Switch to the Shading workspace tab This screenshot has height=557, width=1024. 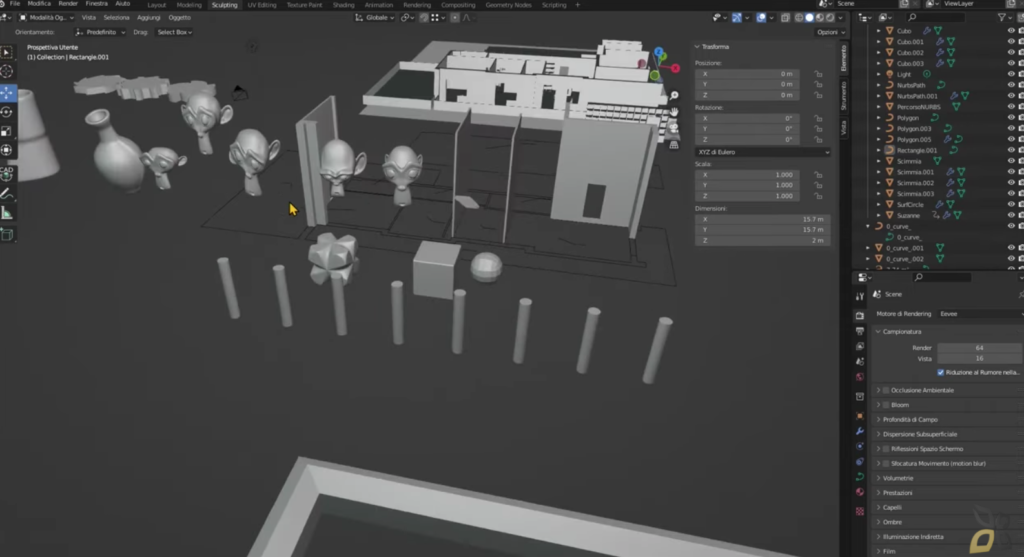click(344, 5)
